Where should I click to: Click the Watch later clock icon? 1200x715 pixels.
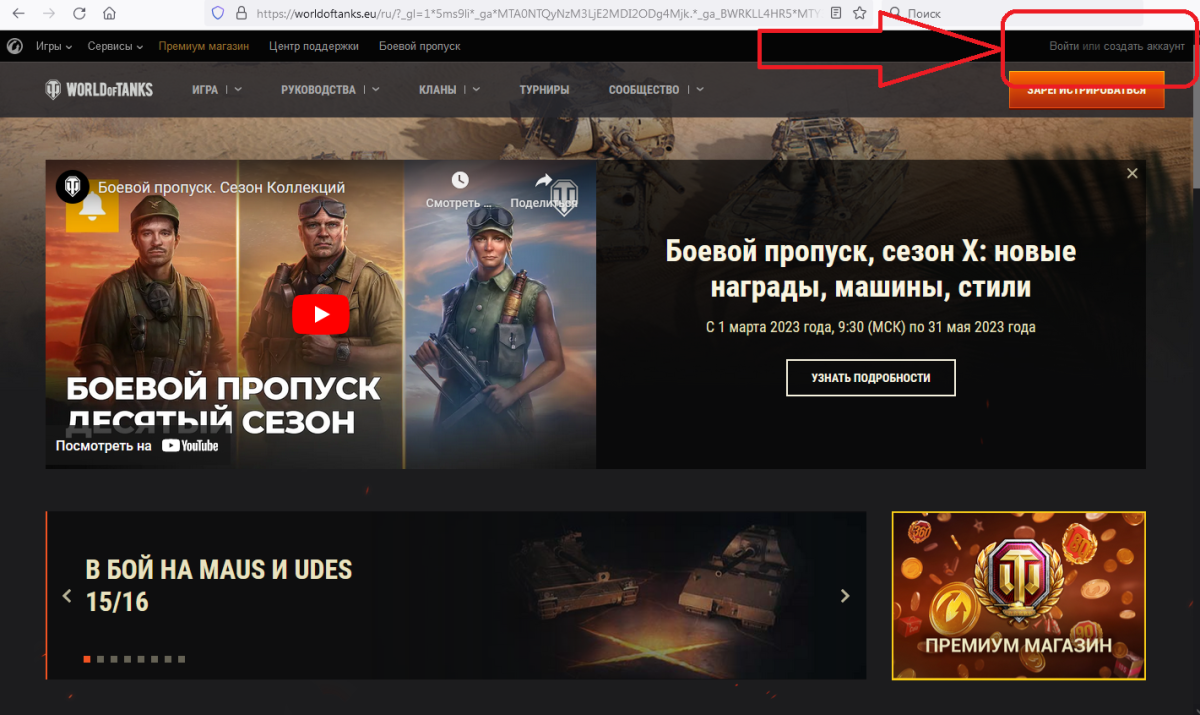tap(459, 180)
